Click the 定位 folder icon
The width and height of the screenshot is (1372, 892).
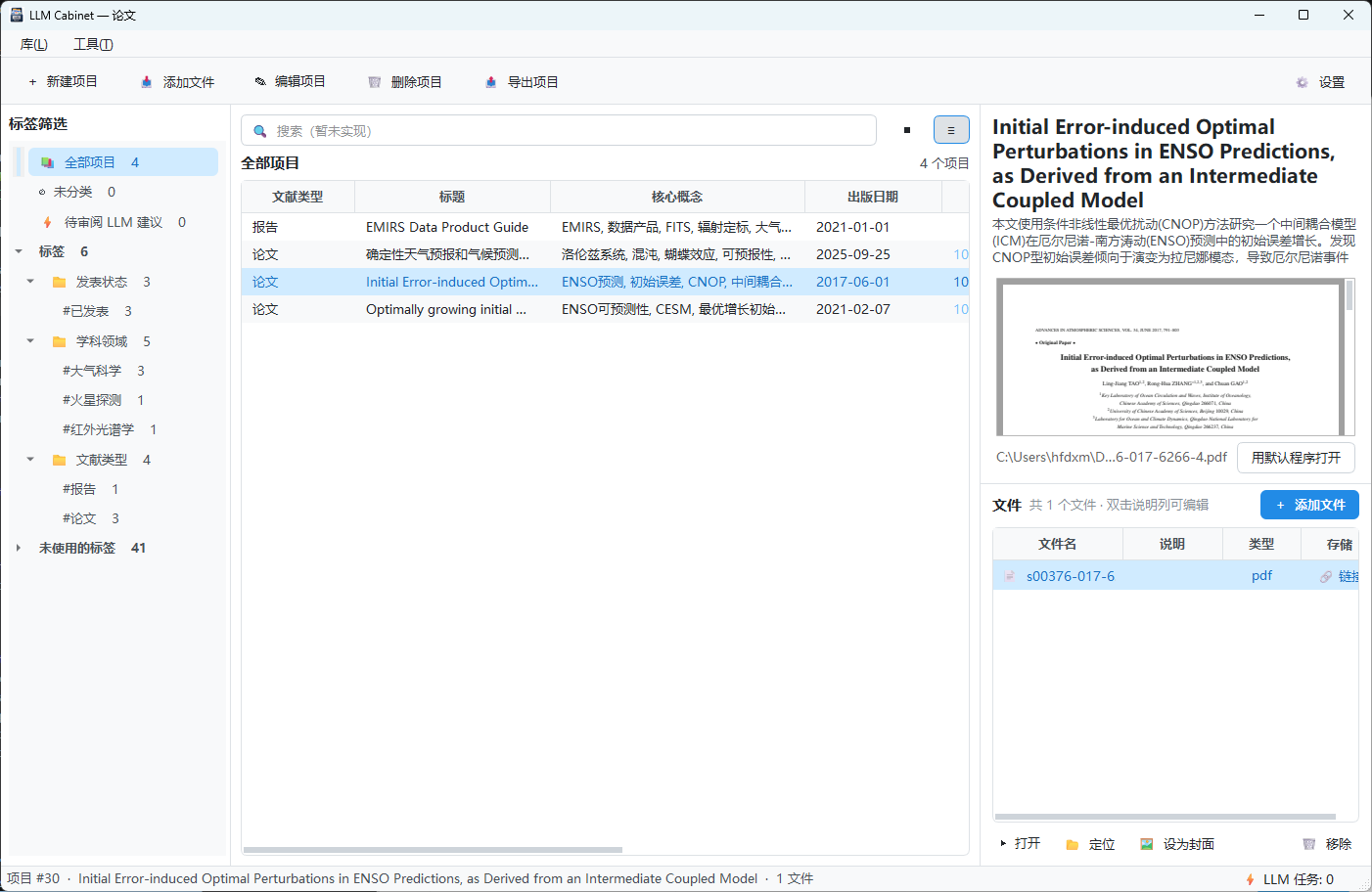click(1072, 844)
